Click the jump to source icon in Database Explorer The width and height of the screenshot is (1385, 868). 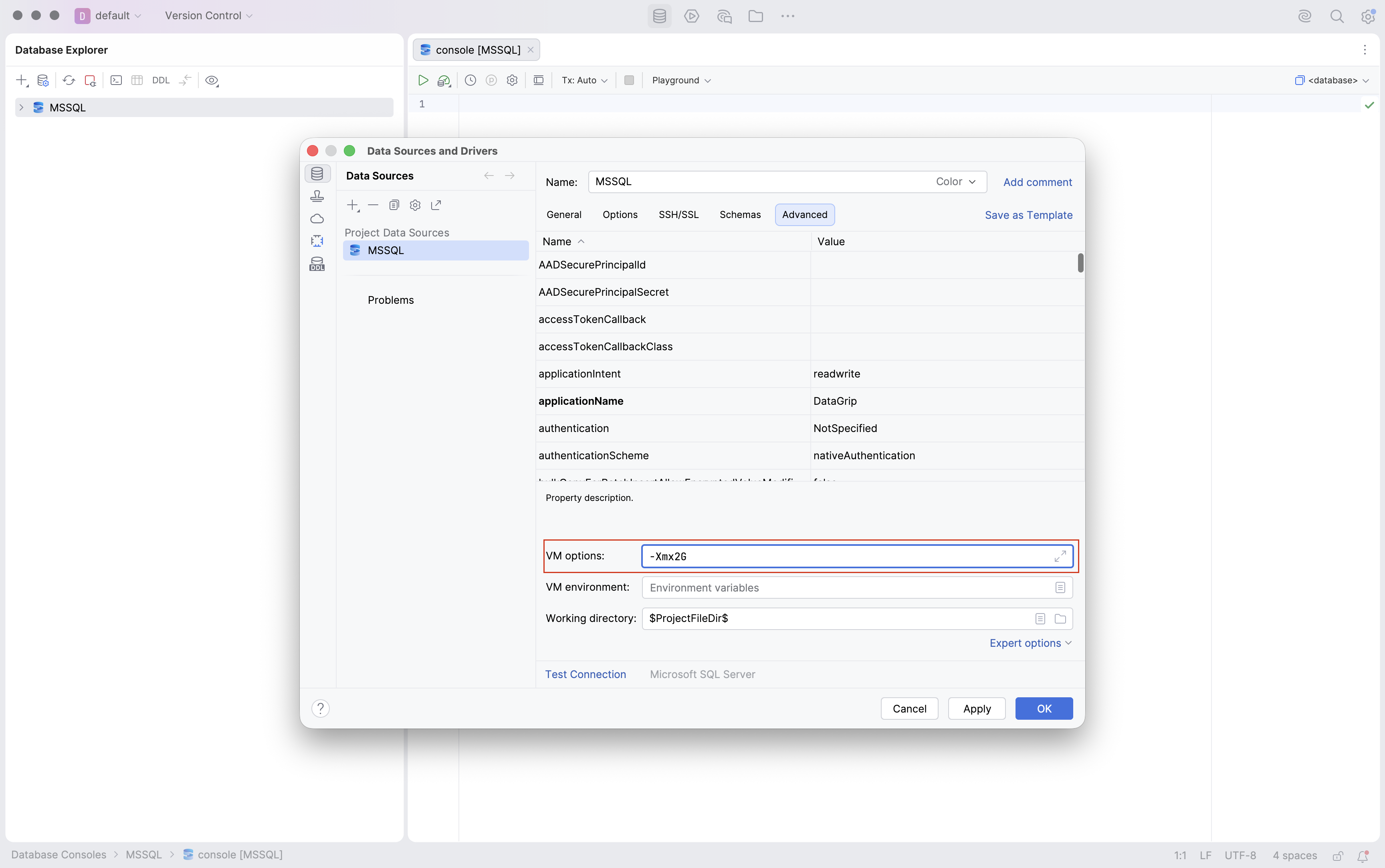click(185, 81)
